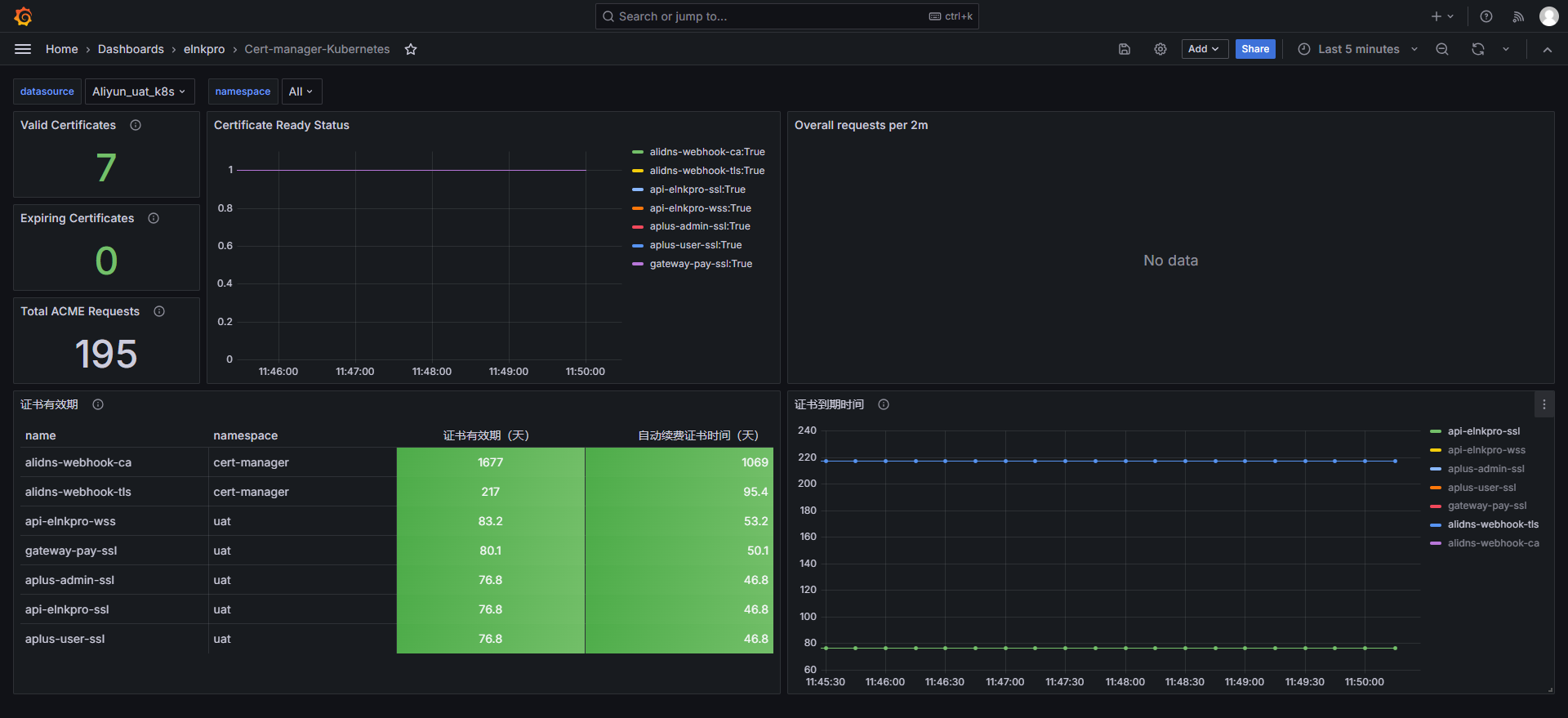Click the Search or jump to field

tap(787, 16)
